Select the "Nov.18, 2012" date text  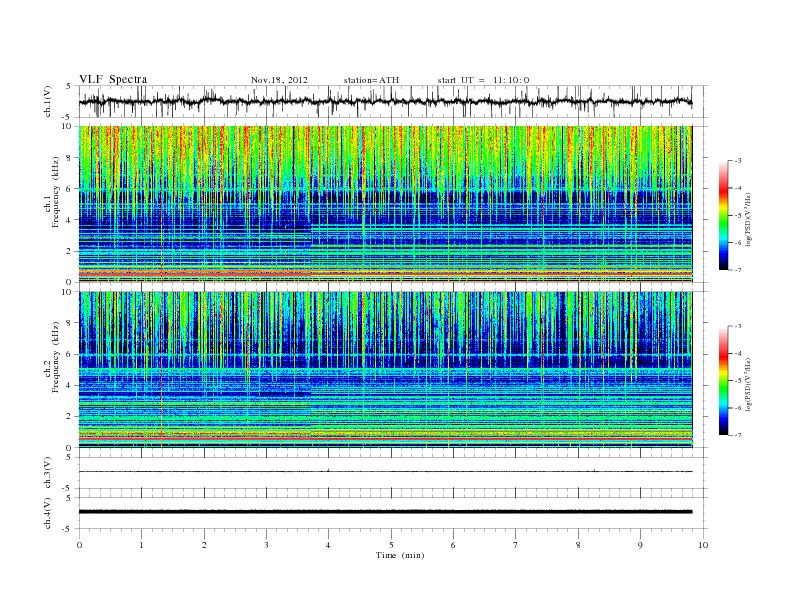point(279,80)
